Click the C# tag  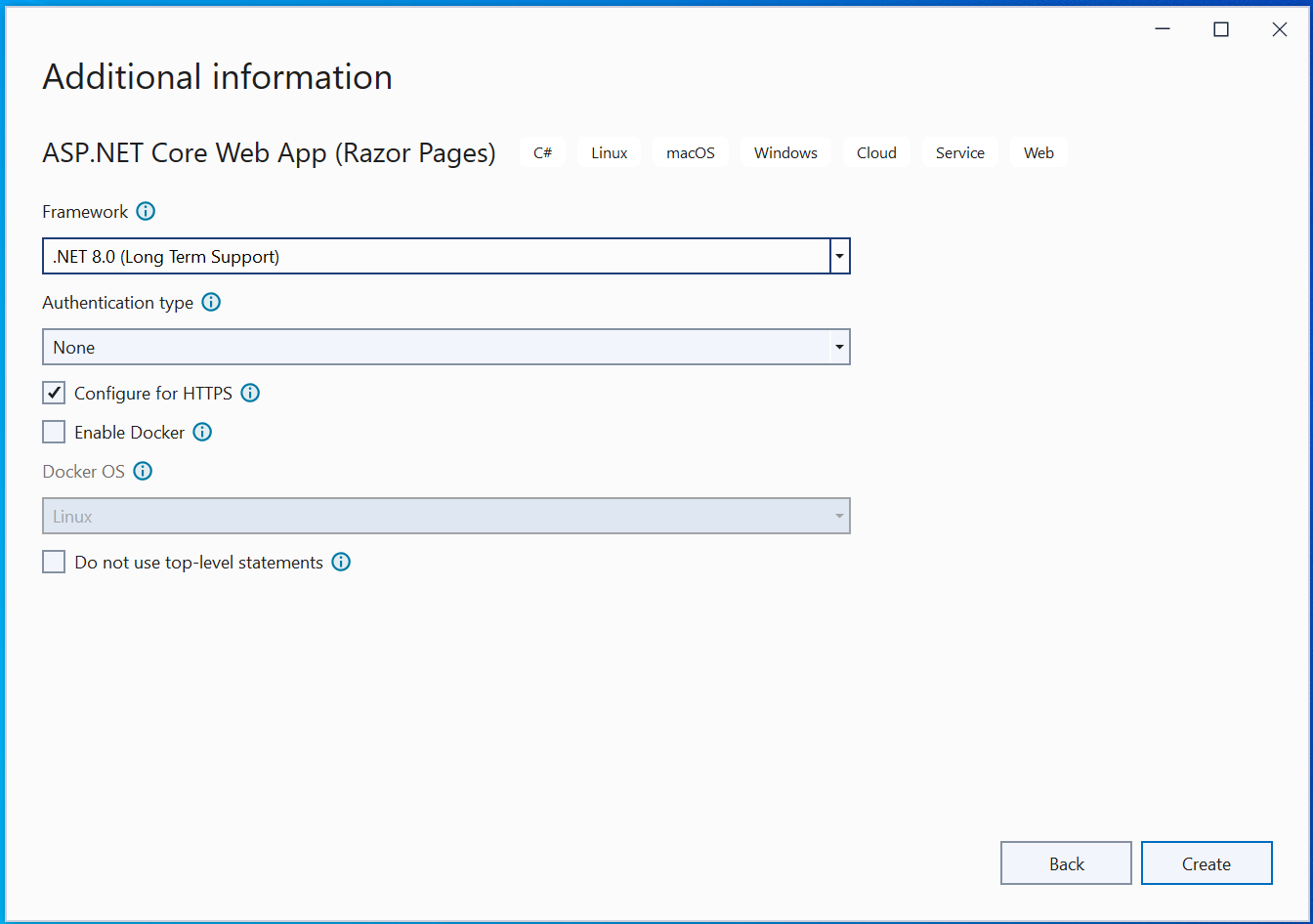point(542,152)
